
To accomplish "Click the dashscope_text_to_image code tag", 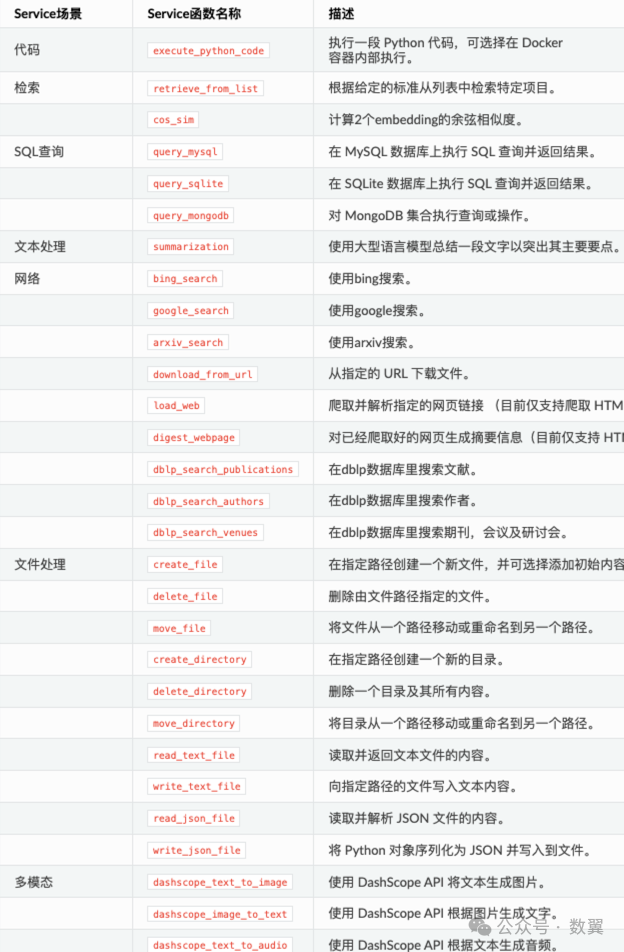I will [x=220, y=882].
